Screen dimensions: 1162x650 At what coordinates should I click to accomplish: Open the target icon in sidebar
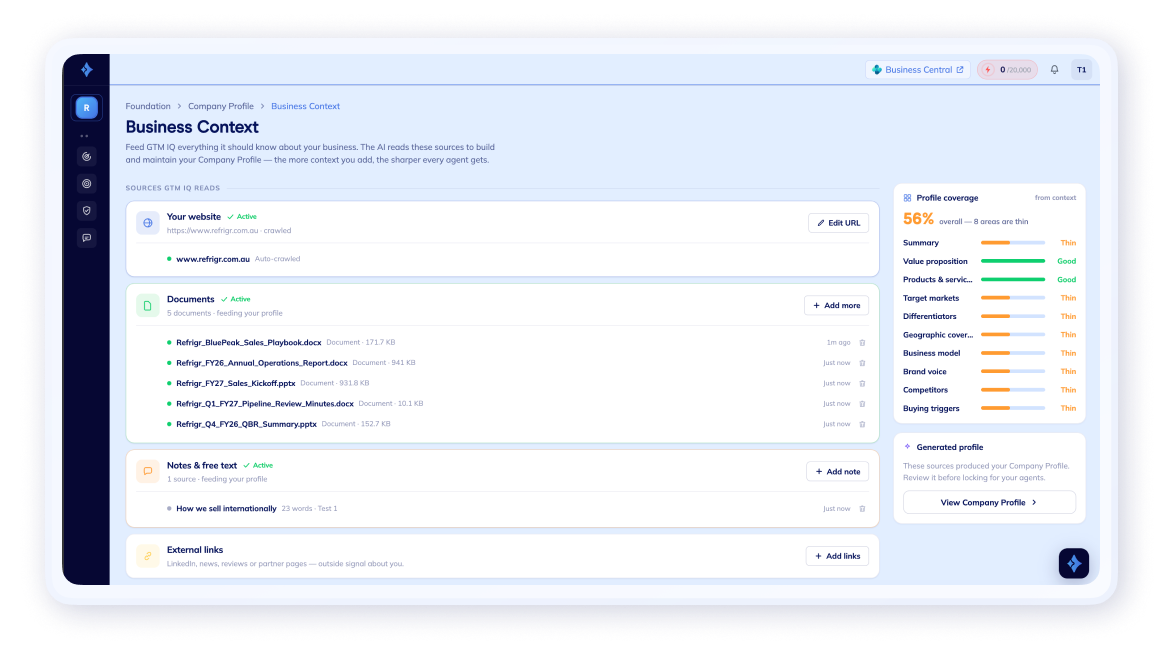tap(87, 184)
